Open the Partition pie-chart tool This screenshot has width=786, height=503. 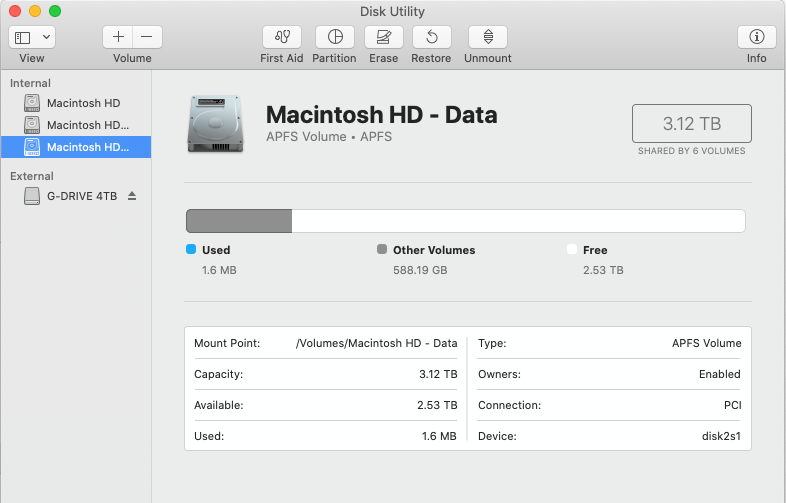point(334,37)
